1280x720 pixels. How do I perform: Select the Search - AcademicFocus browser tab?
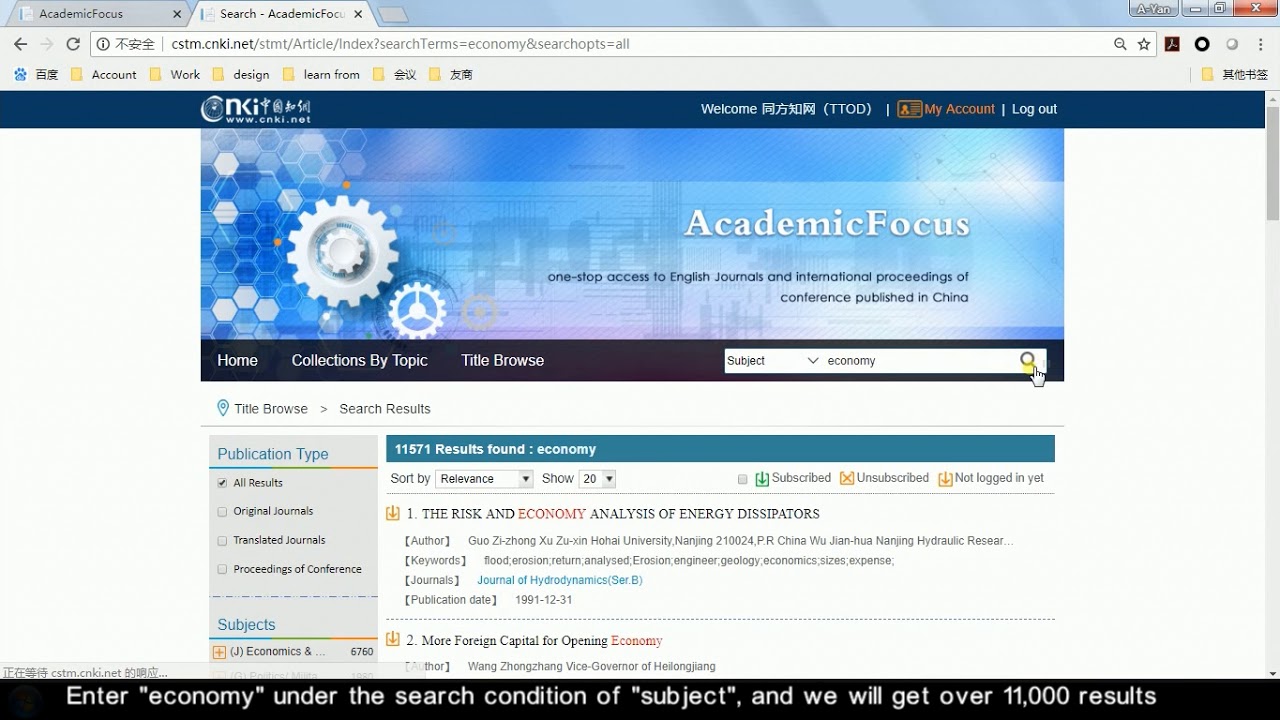(282, 14)
